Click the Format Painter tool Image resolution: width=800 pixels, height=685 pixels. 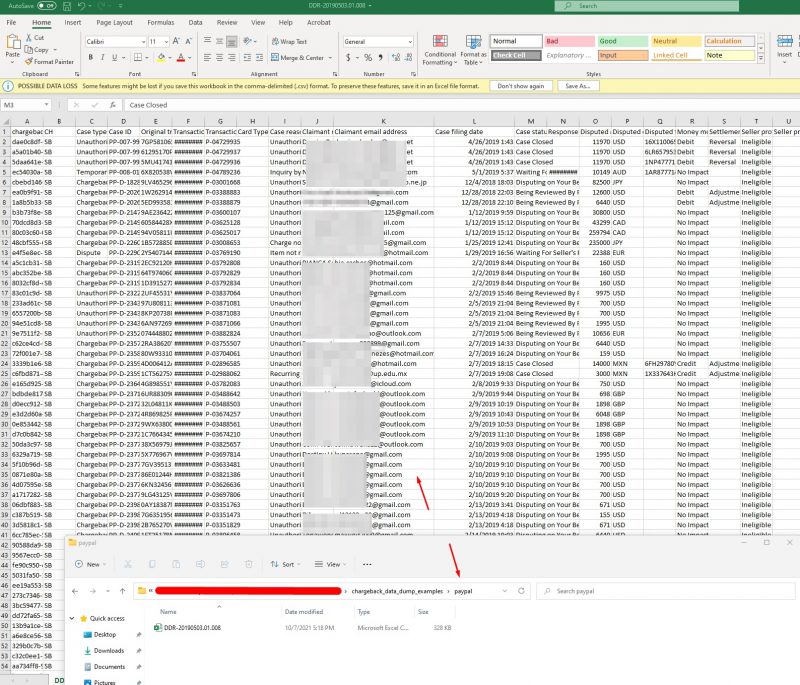tap(54, 61)
